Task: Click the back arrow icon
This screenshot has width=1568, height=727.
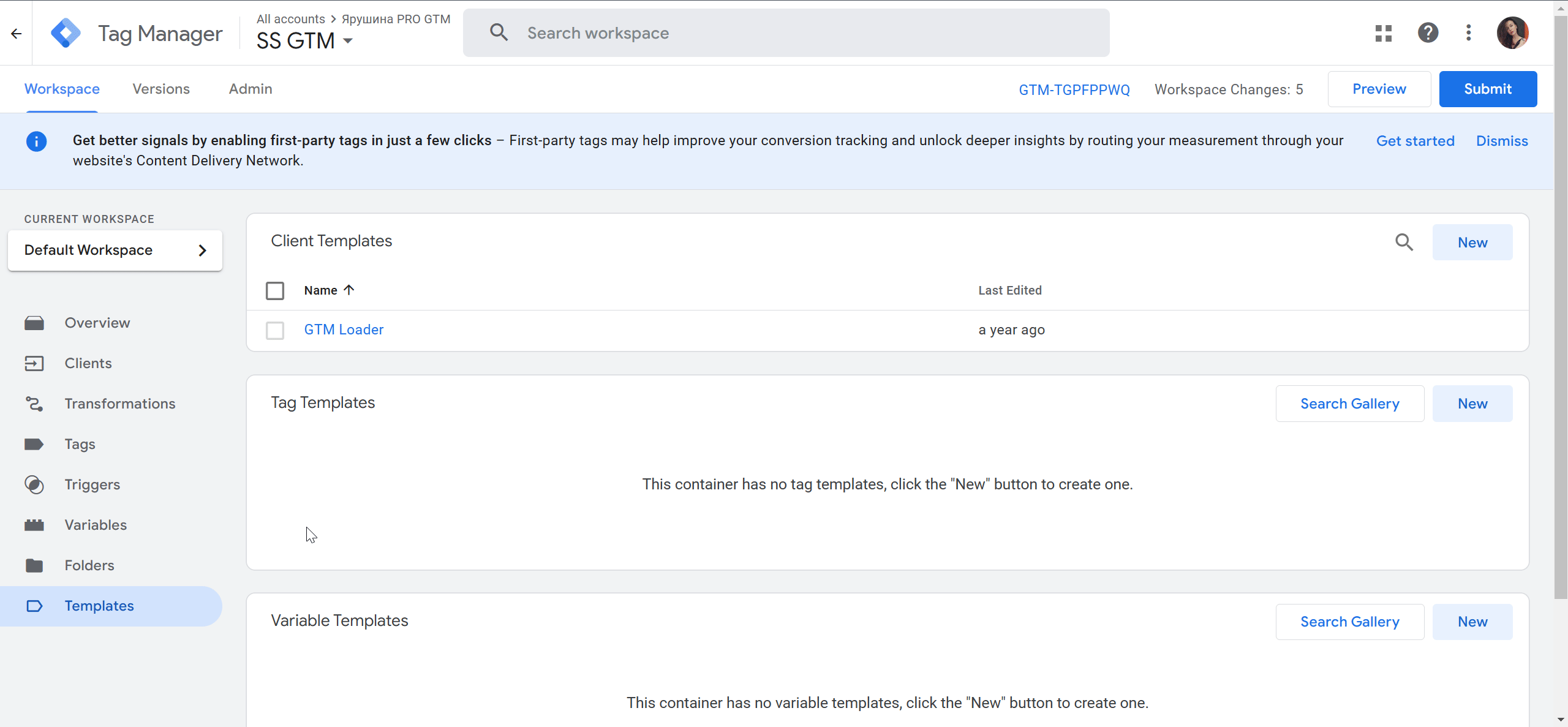Action: [x=17, y=34]
